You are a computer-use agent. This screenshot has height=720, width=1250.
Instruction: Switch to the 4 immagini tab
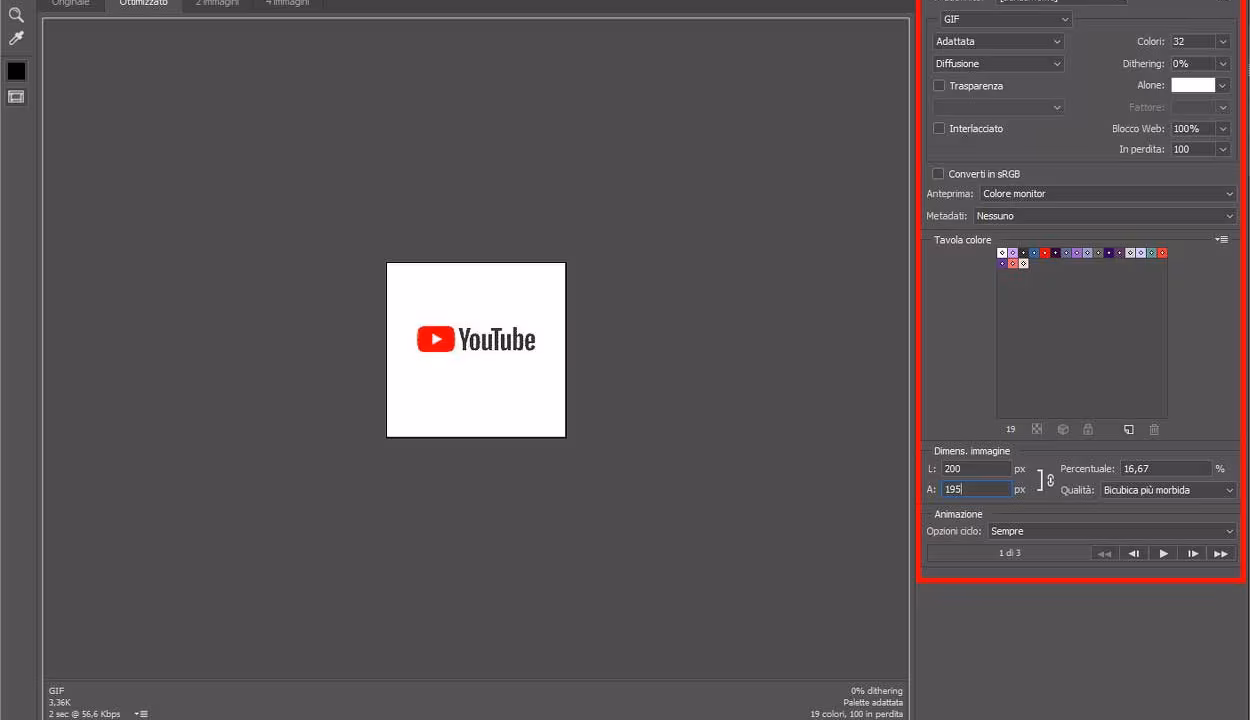point(288,3)
